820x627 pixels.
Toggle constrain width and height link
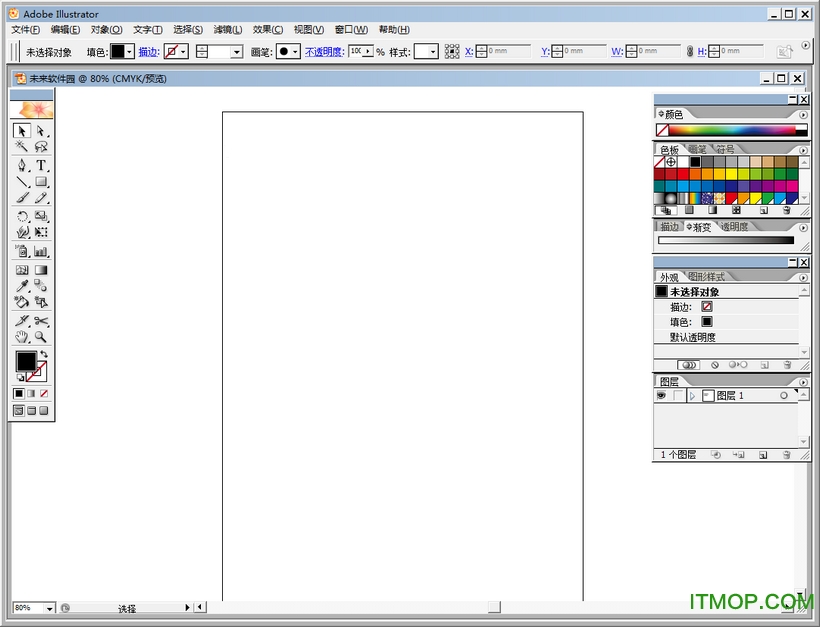click(690, 51)
